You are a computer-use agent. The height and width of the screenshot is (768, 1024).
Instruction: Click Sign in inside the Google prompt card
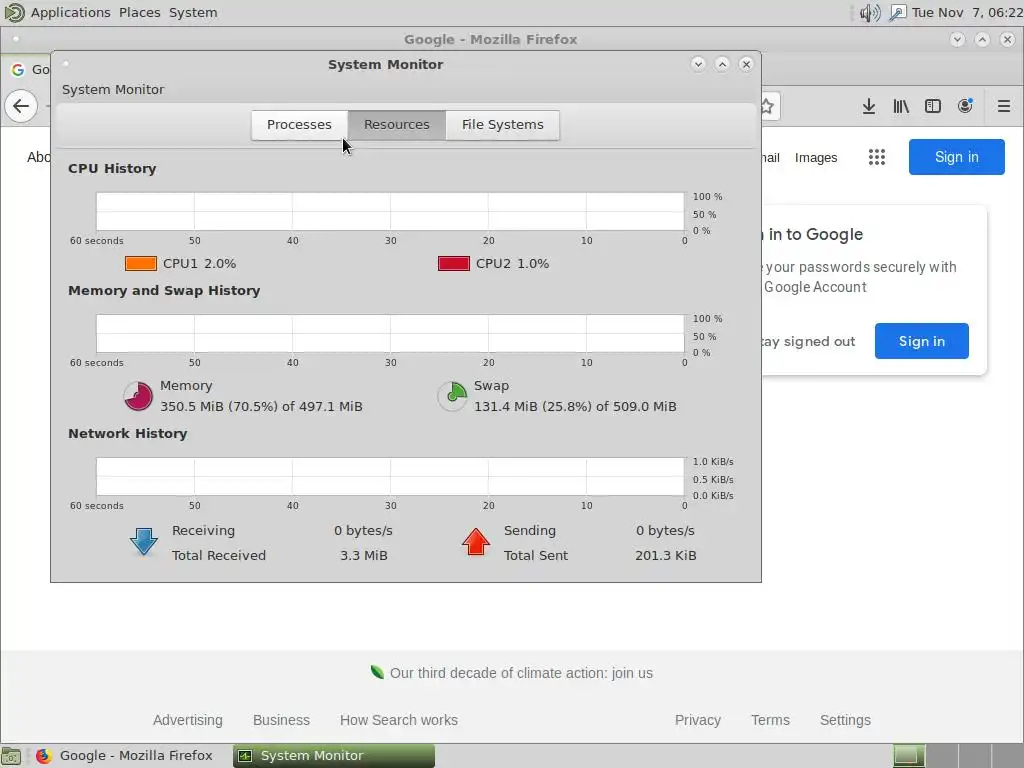921,341
